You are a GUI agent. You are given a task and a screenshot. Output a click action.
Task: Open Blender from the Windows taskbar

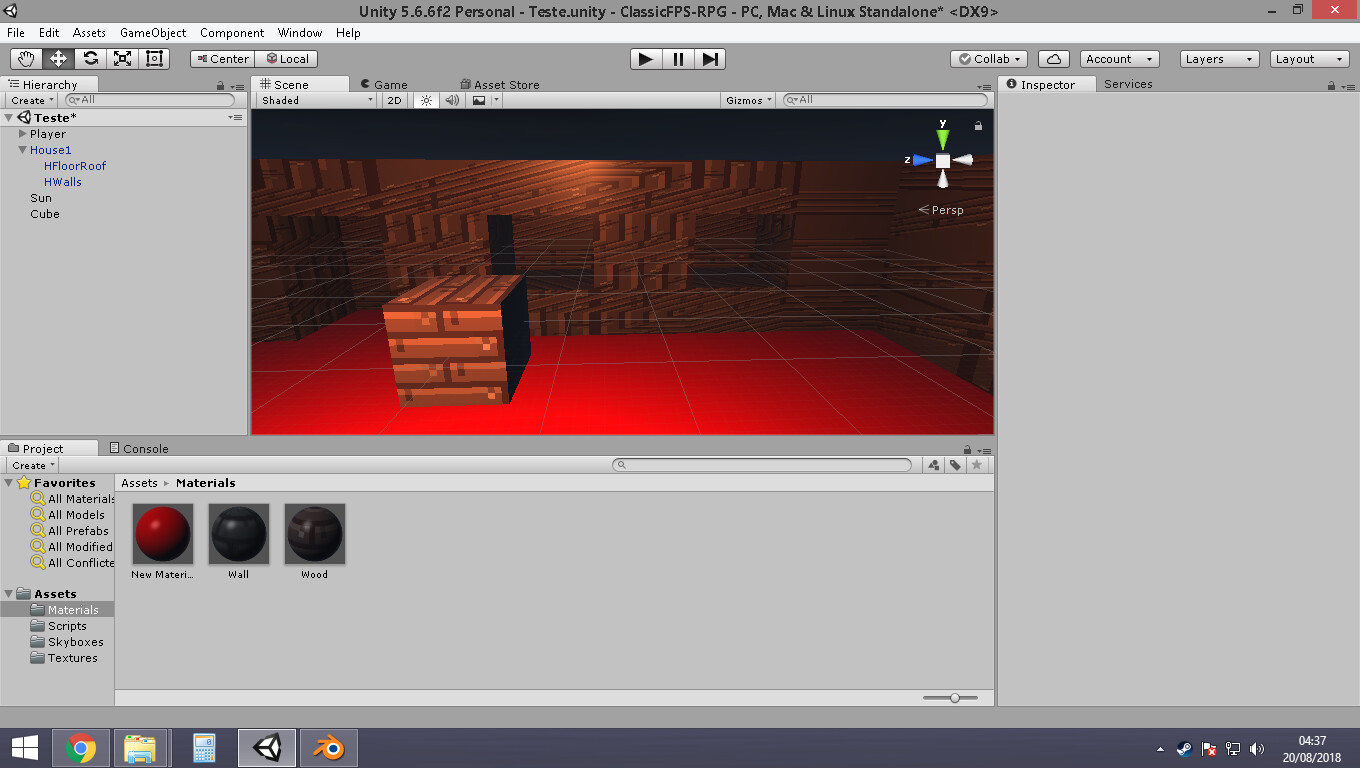pyautogui.click(x=329, y=748)
